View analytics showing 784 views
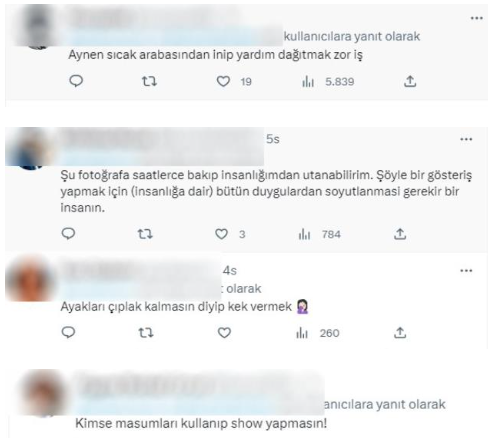This screenshot has width=488, height=438. tap(319, 235)
